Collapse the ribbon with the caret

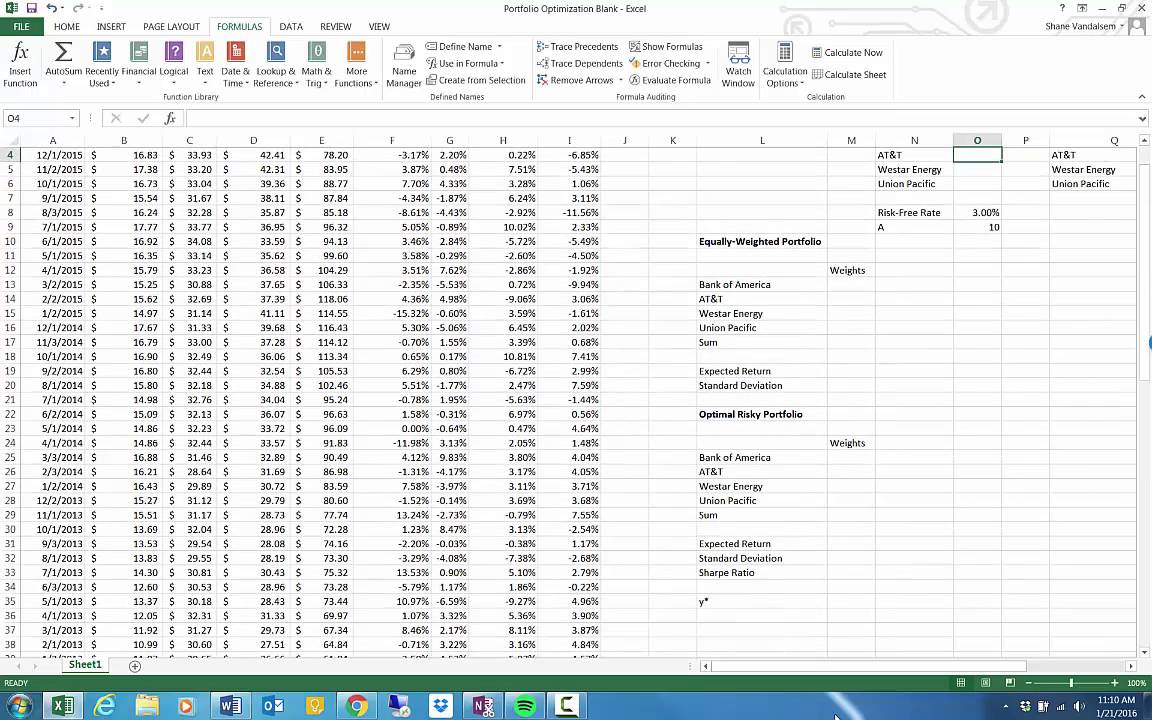pos(1142,96)
